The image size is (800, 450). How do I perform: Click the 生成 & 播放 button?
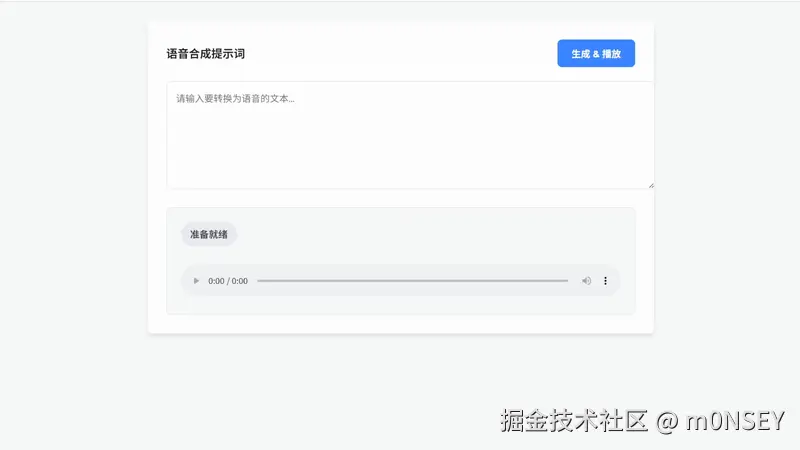click(x=596, y=53)
